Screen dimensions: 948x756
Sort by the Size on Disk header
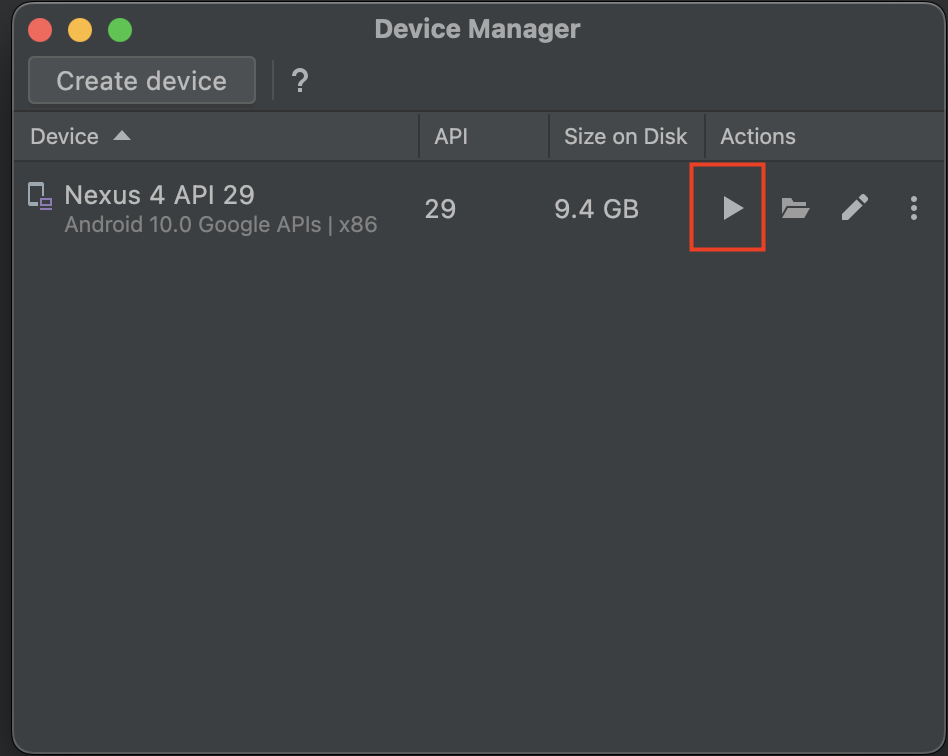625,137
